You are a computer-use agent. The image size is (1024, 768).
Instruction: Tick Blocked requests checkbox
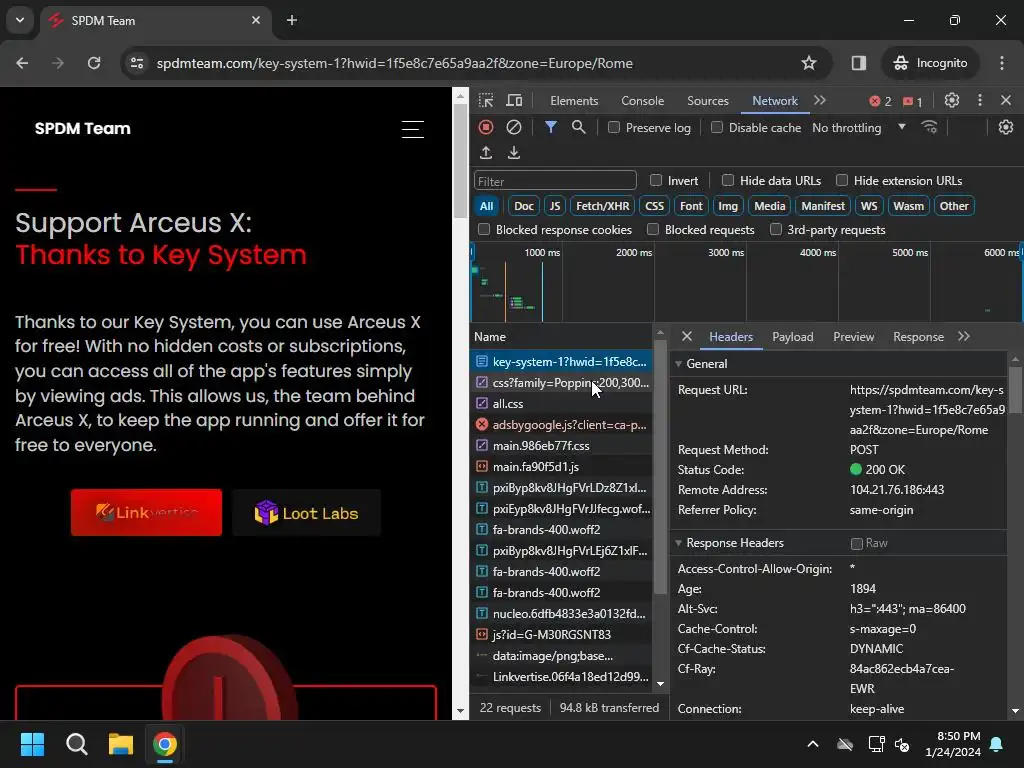[x=652, y=229]
